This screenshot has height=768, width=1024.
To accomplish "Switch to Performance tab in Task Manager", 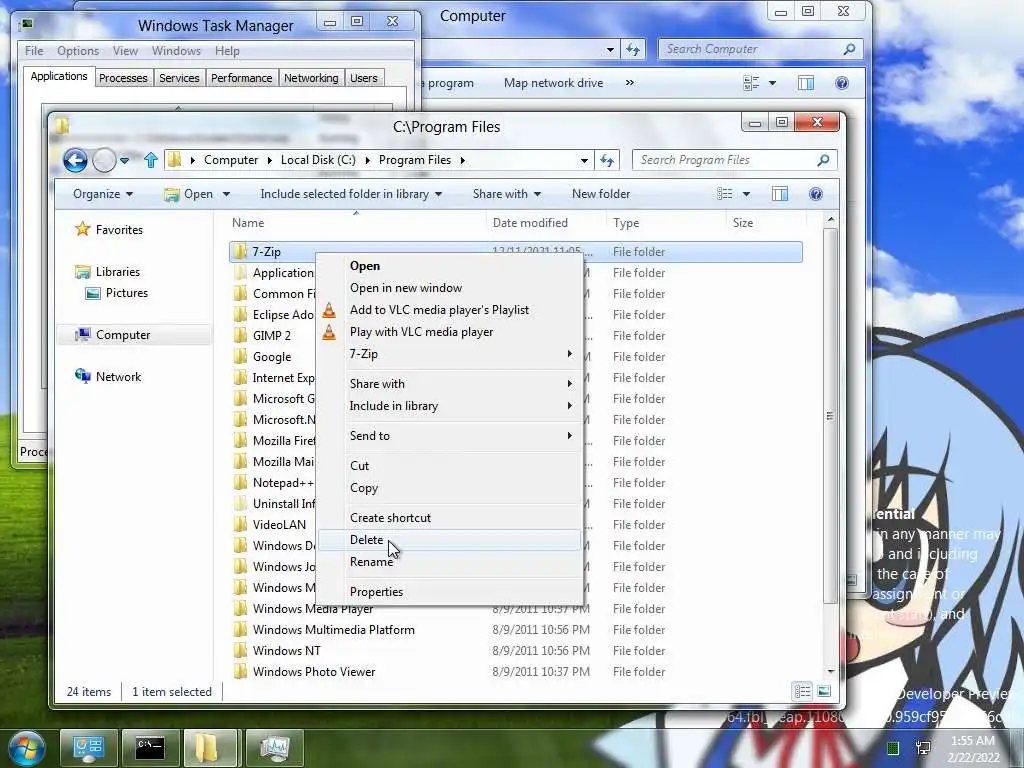I will point(241,78).
